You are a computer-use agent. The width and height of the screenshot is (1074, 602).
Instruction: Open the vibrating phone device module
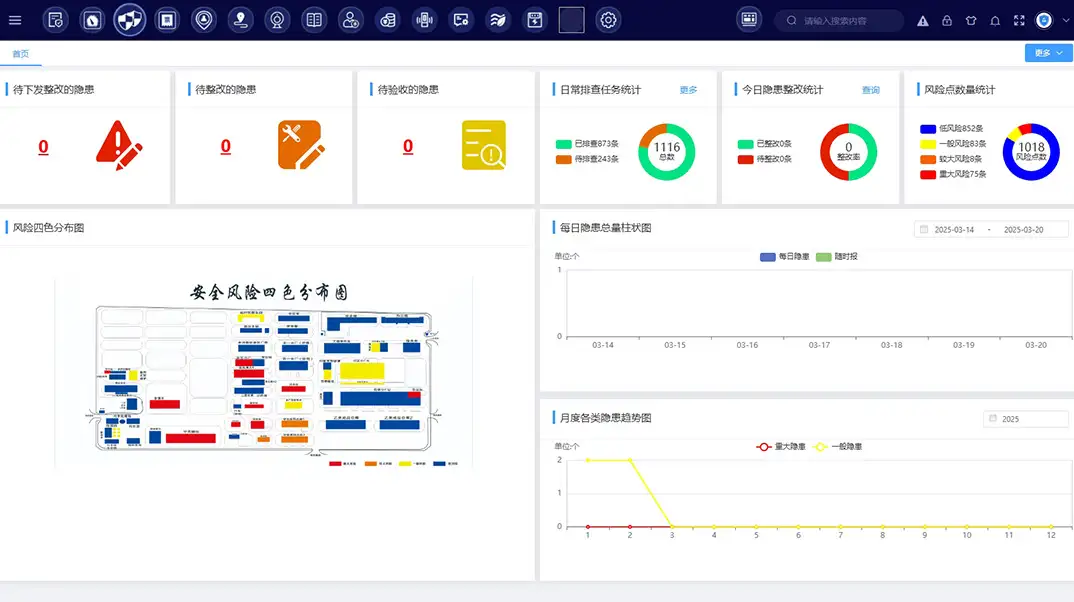(x=425, y=20)
